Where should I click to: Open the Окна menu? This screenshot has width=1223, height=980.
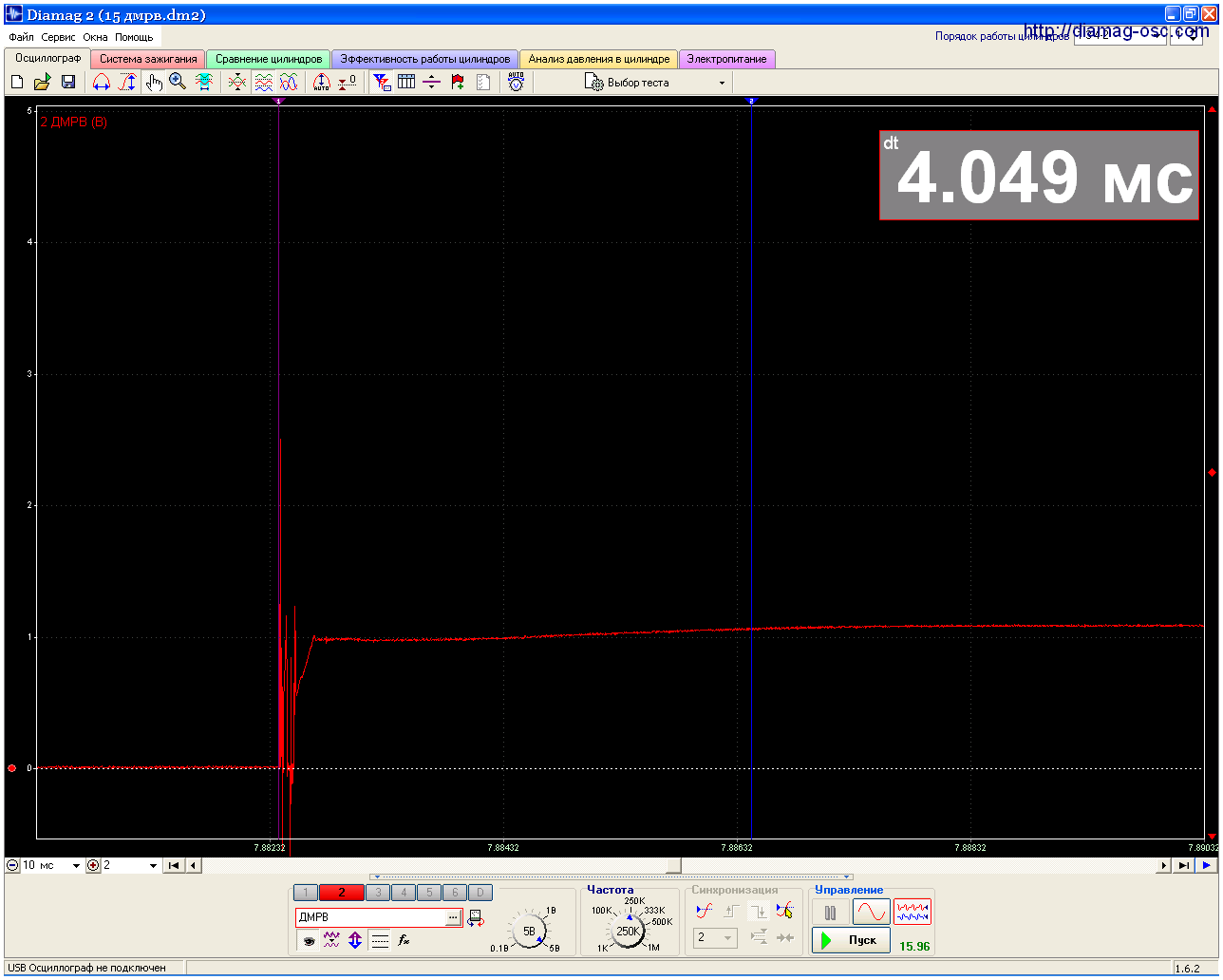[95, 37]
